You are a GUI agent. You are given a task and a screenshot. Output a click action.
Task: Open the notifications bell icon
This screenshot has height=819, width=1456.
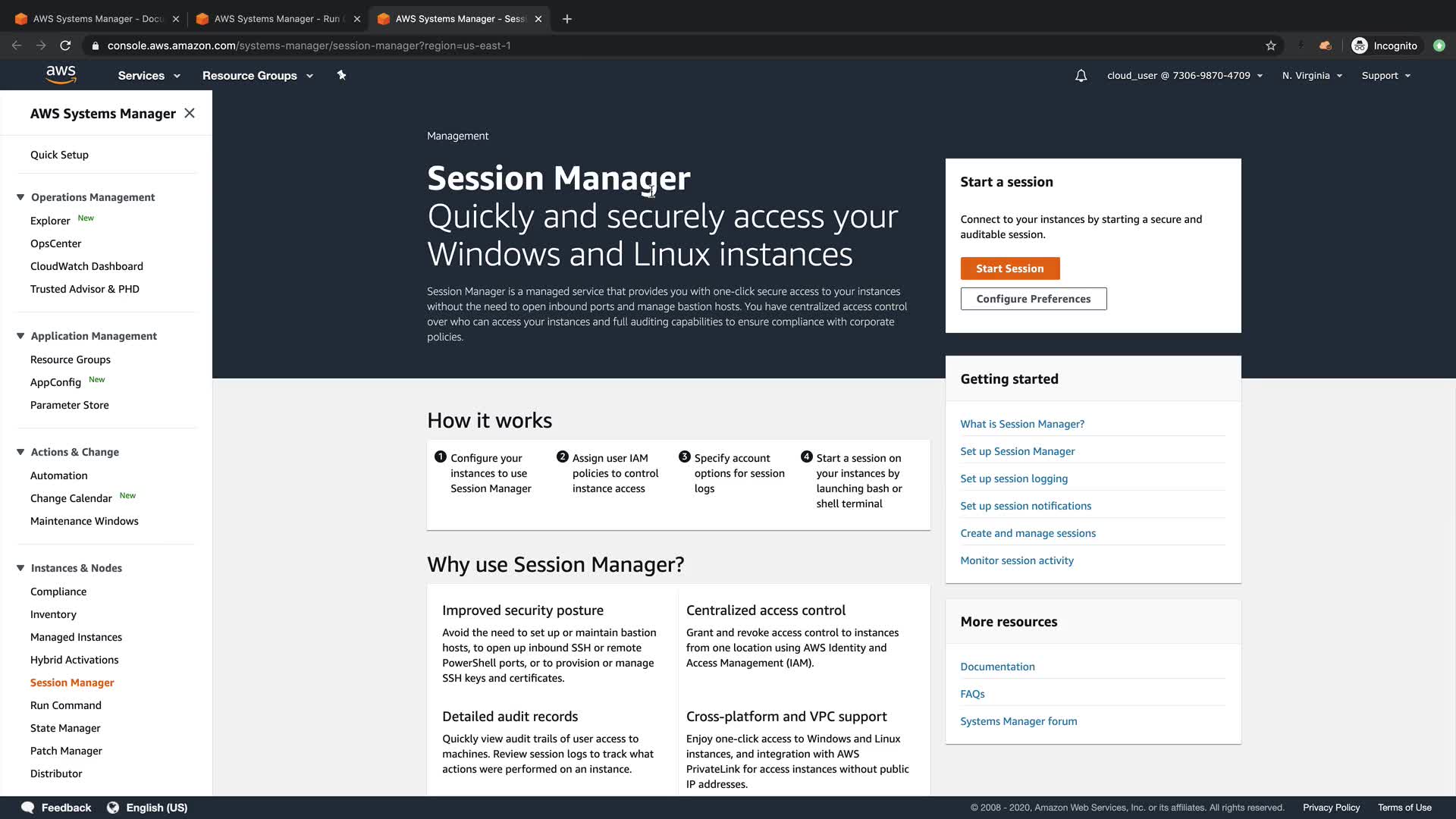[1081, 76]
